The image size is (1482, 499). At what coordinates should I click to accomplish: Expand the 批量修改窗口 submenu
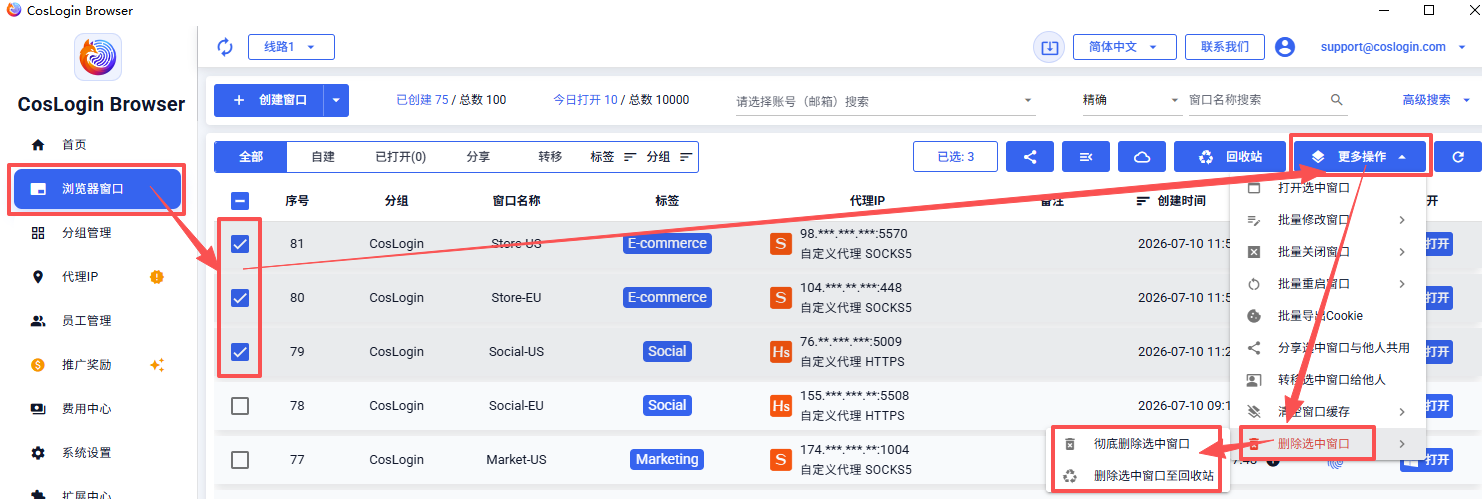(1328, 220)
